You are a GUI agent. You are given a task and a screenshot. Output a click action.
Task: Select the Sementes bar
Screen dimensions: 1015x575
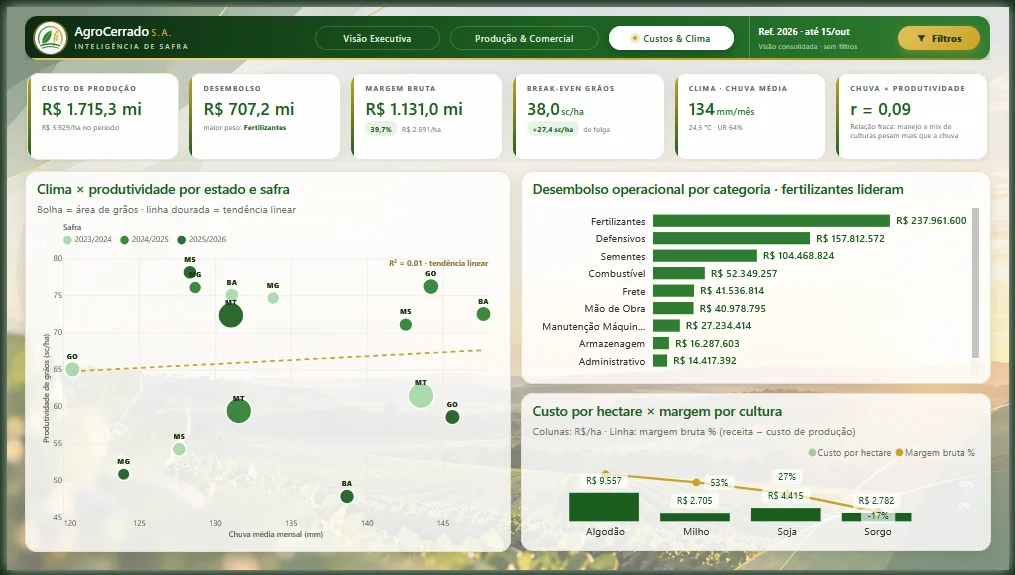[x=705, y=256]
